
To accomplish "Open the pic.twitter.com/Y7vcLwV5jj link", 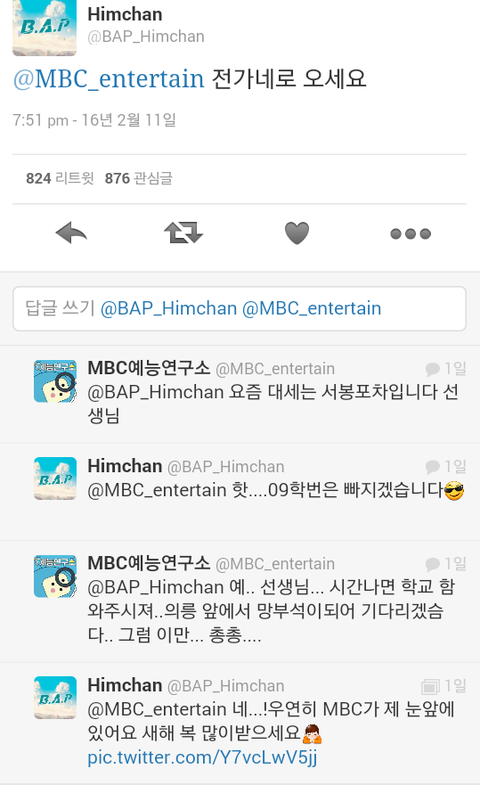I will [202, 757].
